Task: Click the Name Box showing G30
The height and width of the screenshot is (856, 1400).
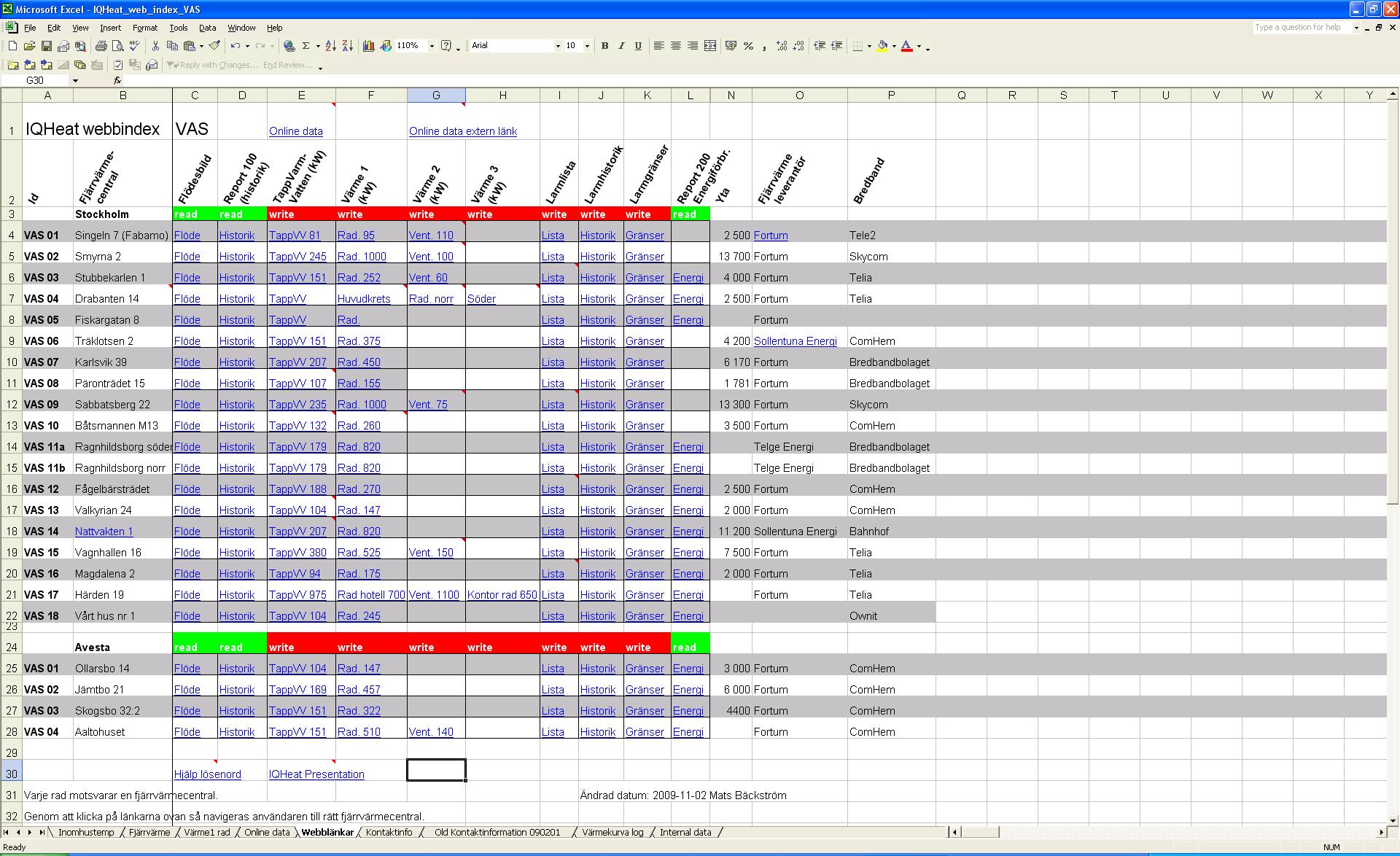Action: [44, 80]
